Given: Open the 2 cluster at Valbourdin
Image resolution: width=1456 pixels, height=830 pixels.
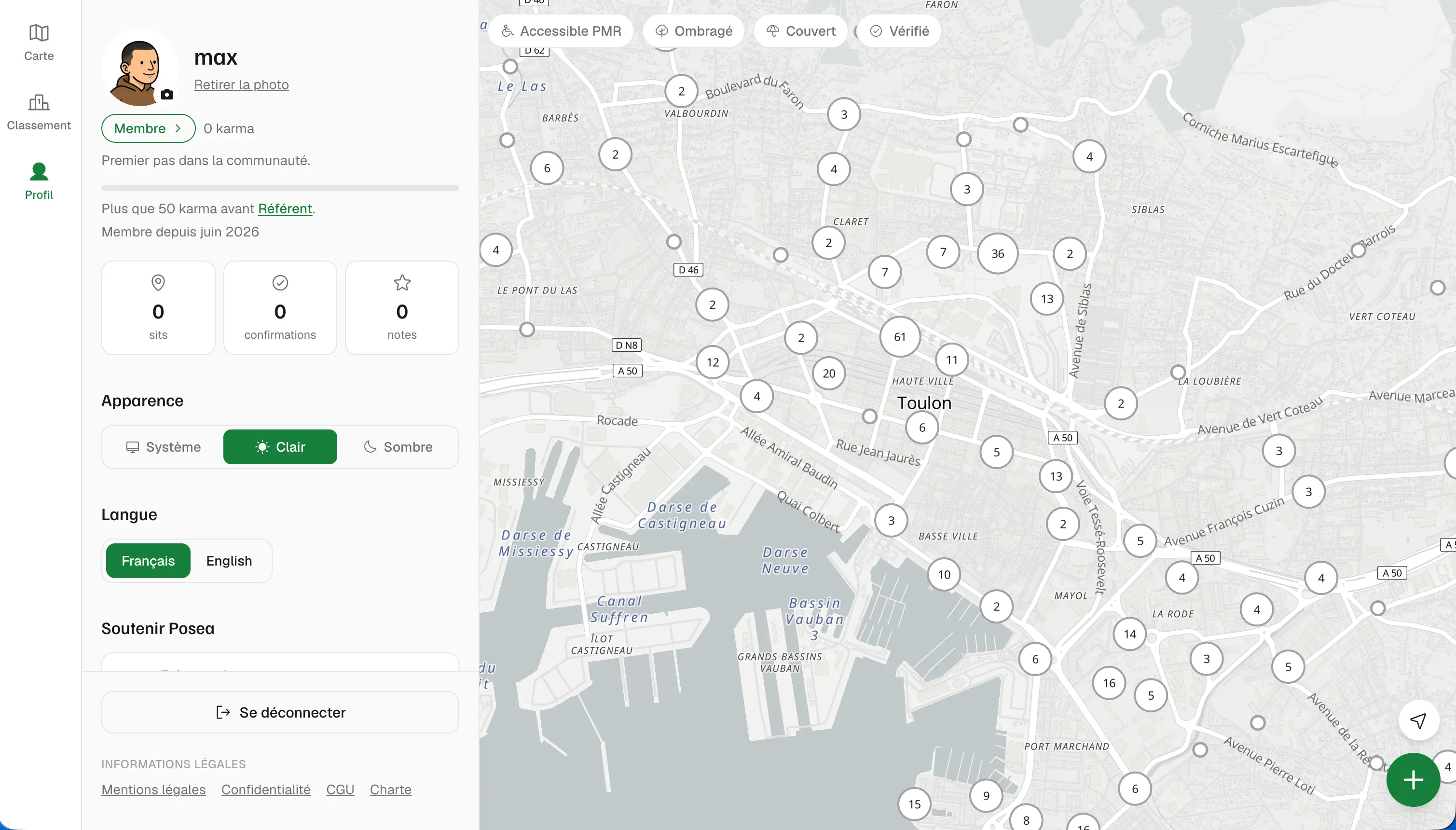Looking at the screenshot, I should (682, 91).
